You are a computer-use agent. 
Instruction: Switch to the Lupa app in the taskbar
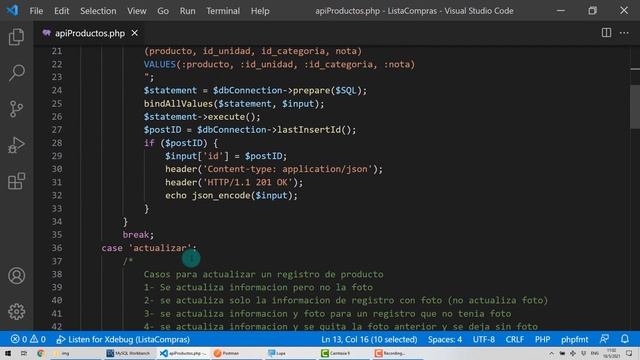(x=291, y=353)
